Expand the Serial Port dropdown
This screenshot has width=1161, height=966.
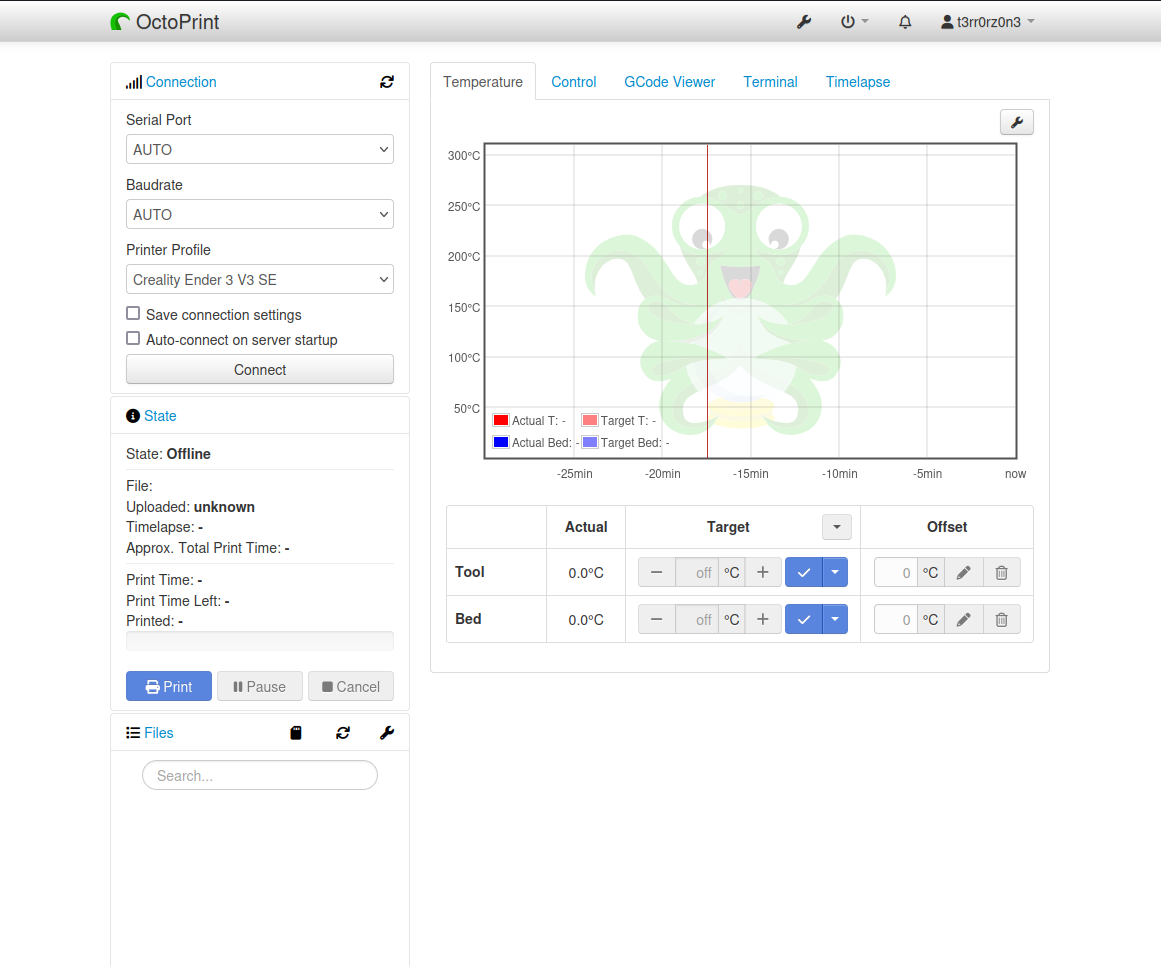click(260, 149)
